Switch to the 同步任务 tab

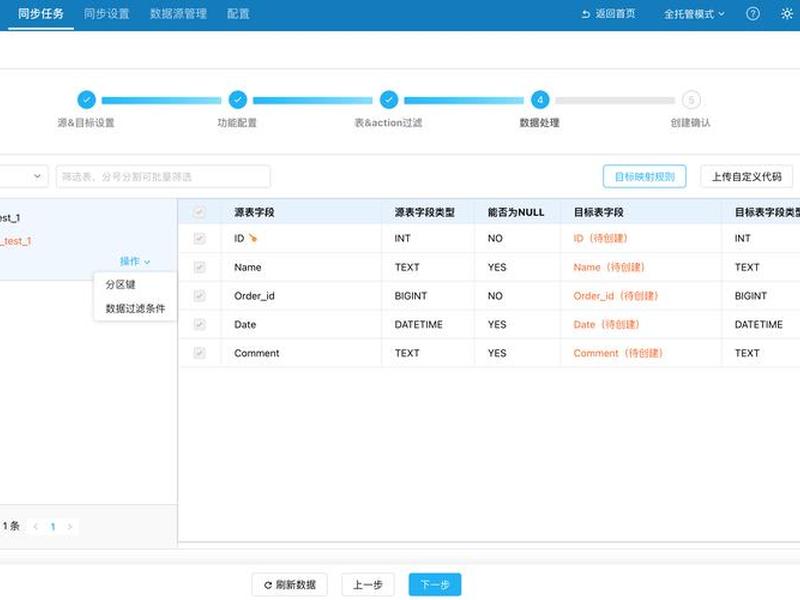[41, 14]
